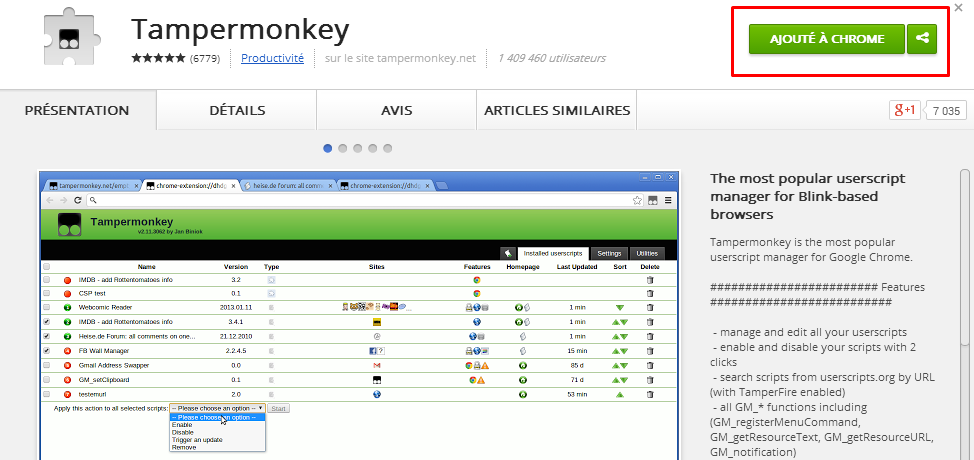This screenshot has height=460, width=974.
Task: Select the first blue carousel dot
Action: pos(327,148)
